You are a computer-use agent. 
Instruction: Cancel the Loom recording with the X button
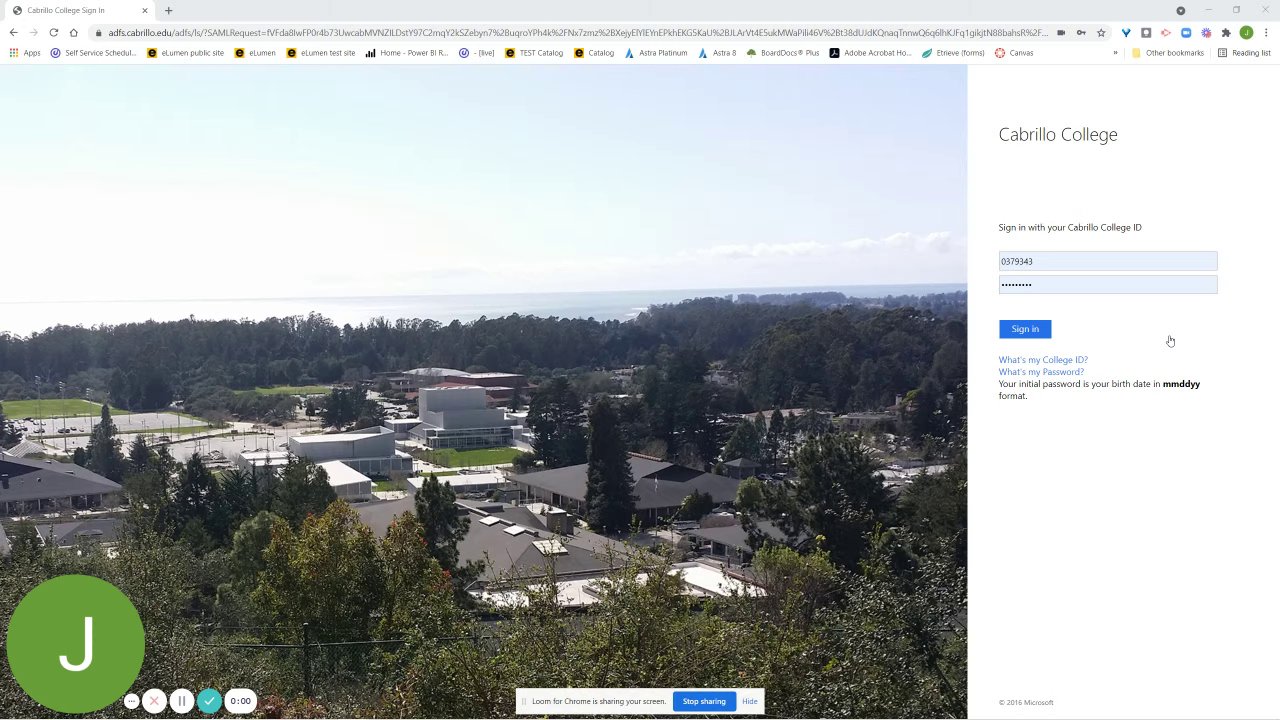tap(154, 701)
